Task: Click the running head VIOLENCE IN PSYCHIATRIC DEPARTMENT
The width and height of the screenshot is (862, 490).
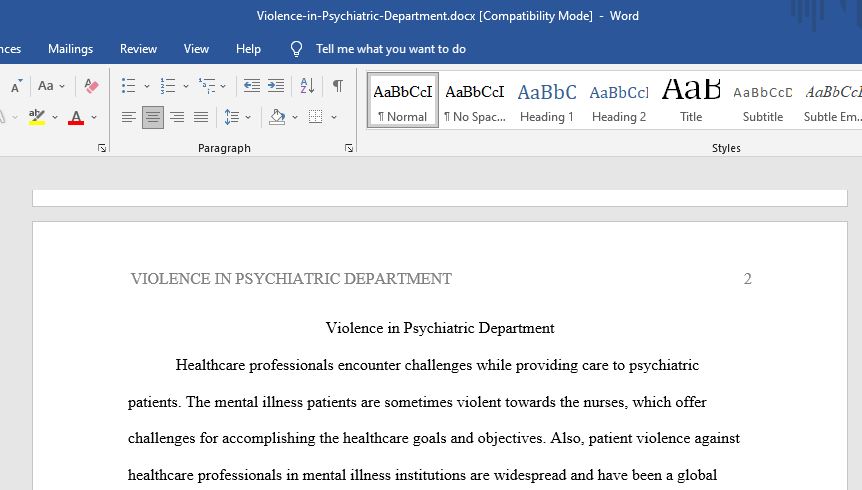Action: (291, 279)
